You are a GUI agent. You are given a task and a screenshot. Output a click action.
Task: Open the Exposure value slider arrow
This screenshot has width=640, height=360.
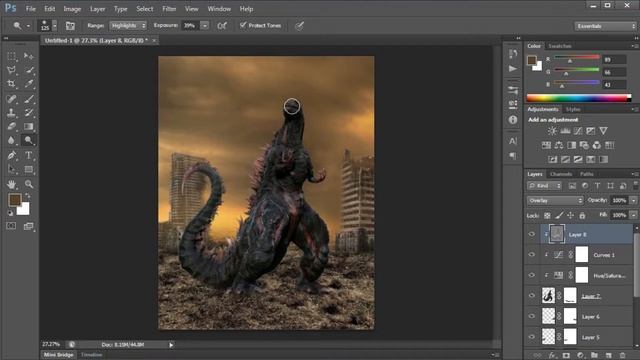[x=205, y=26]
